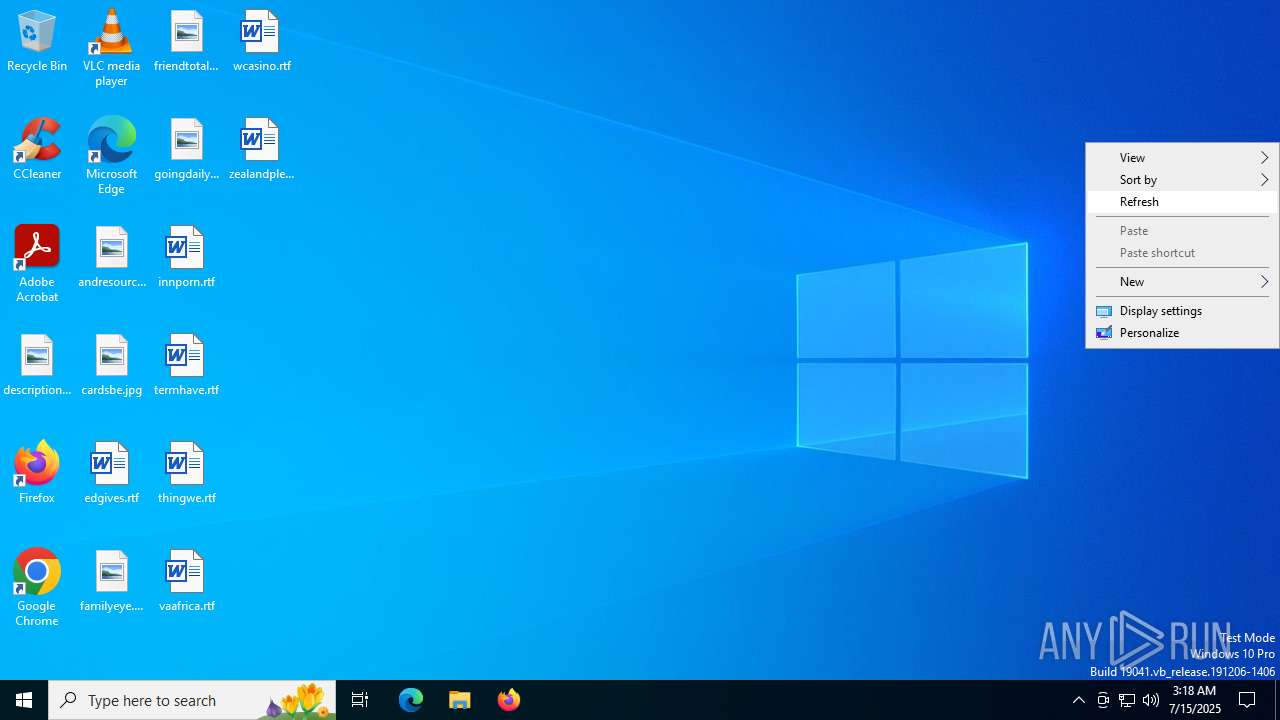1280x720 pixels.
Task: Select the Microsoft Edge desktop shortcut
Action: pyautogui.click(x=111, y=156)
